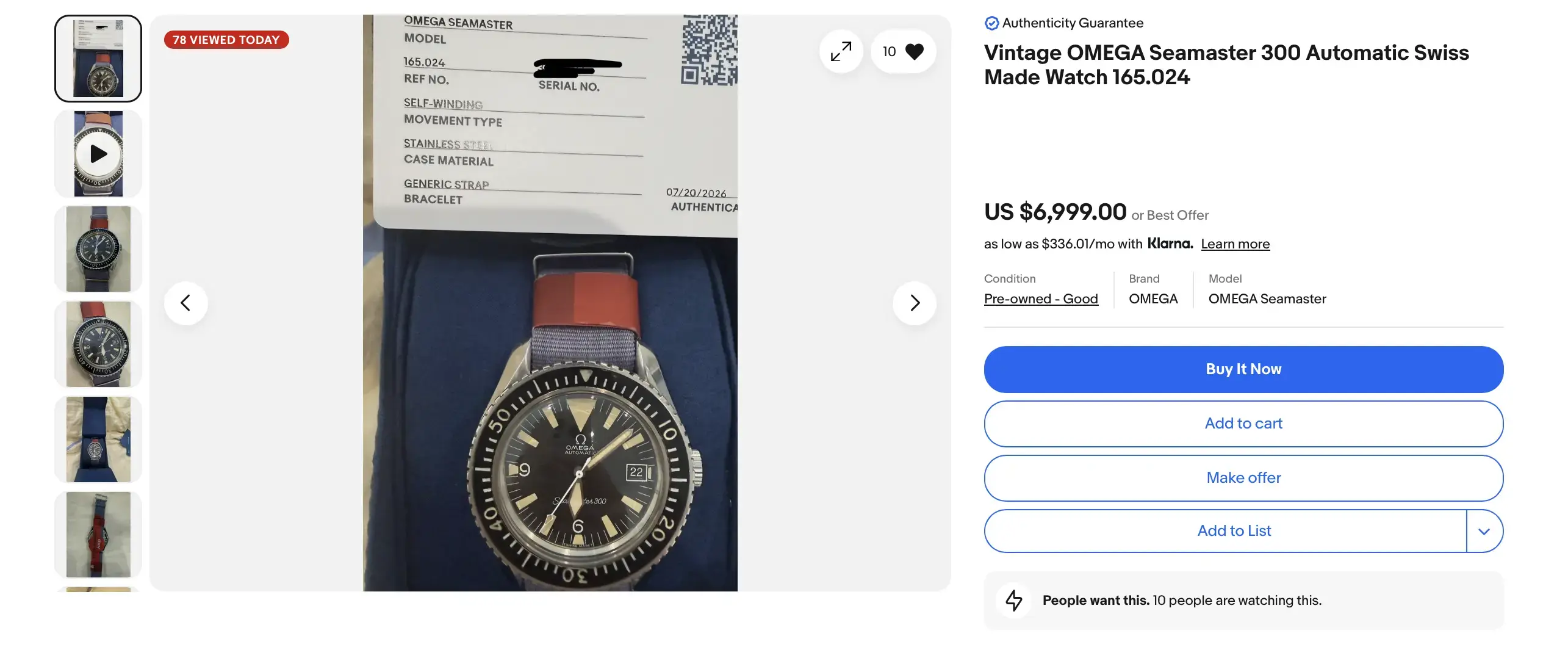Click the Authenticity Guarantee checkmark icon
The image size is (1568, 647).
[x=991, y=23]
